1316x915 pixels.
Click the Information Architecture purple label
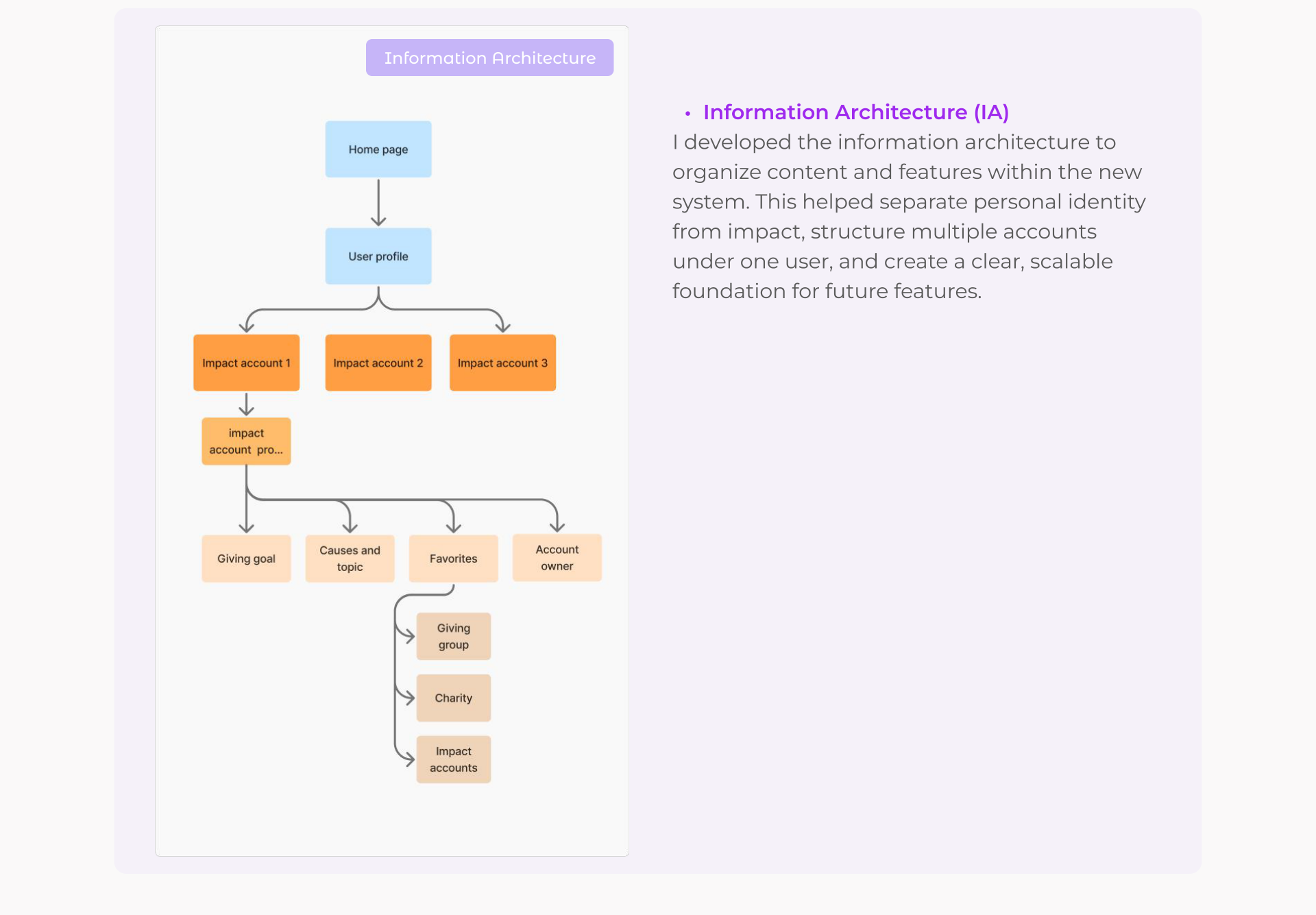point(489,58)
